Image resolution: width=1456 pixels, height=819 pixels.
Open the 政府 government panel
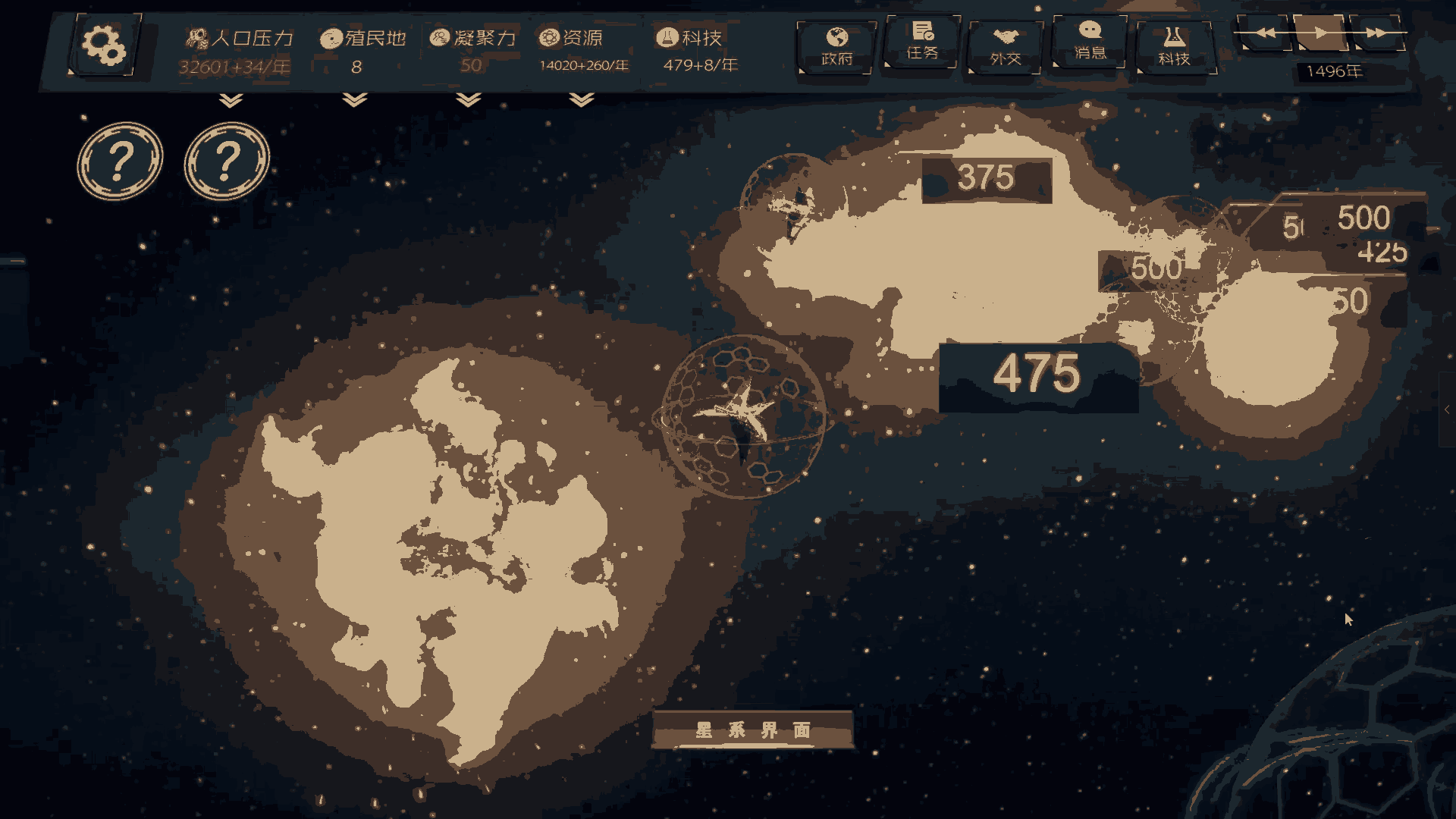click(x=837, y=46)
